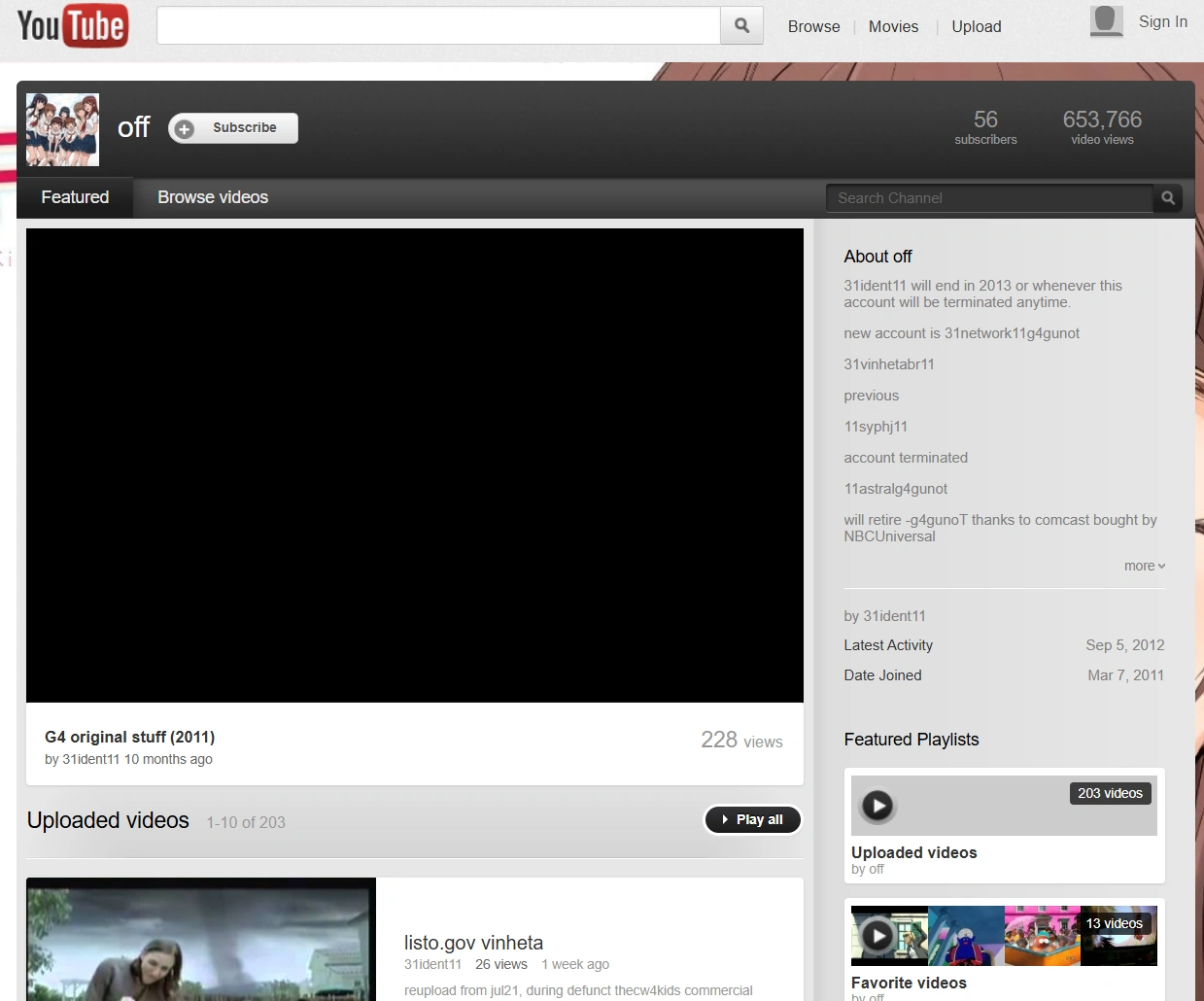Image resolution: width=1204 pixels, height=1001 pixels.
Task: Open the listo.gov vinheta video title
Action: pyautogui.click(x=473, y=943)
